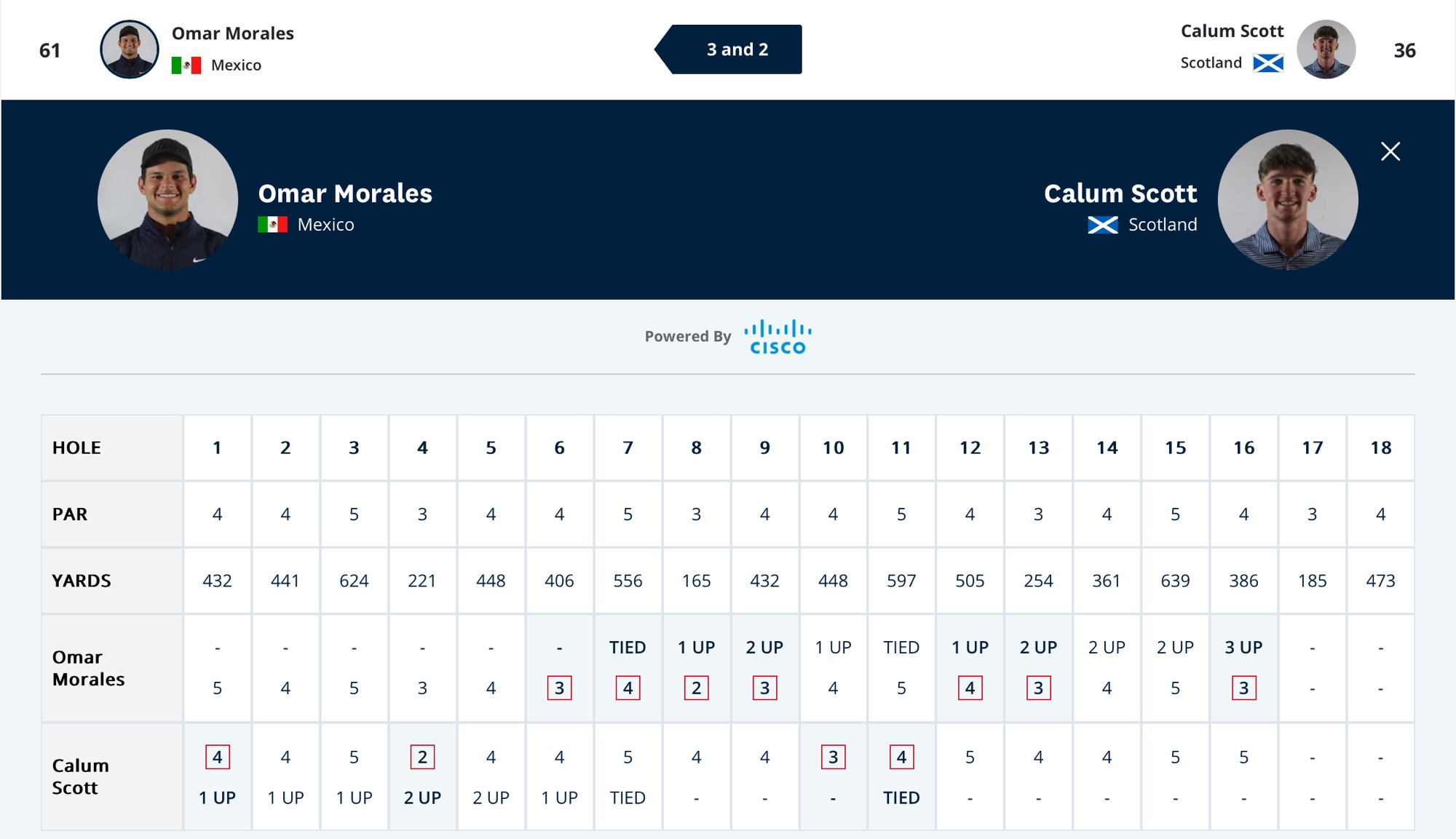Open Calum Scott small avatar in header
The width and height of the screenshot is (1456, 839).
click(1326, 49)
